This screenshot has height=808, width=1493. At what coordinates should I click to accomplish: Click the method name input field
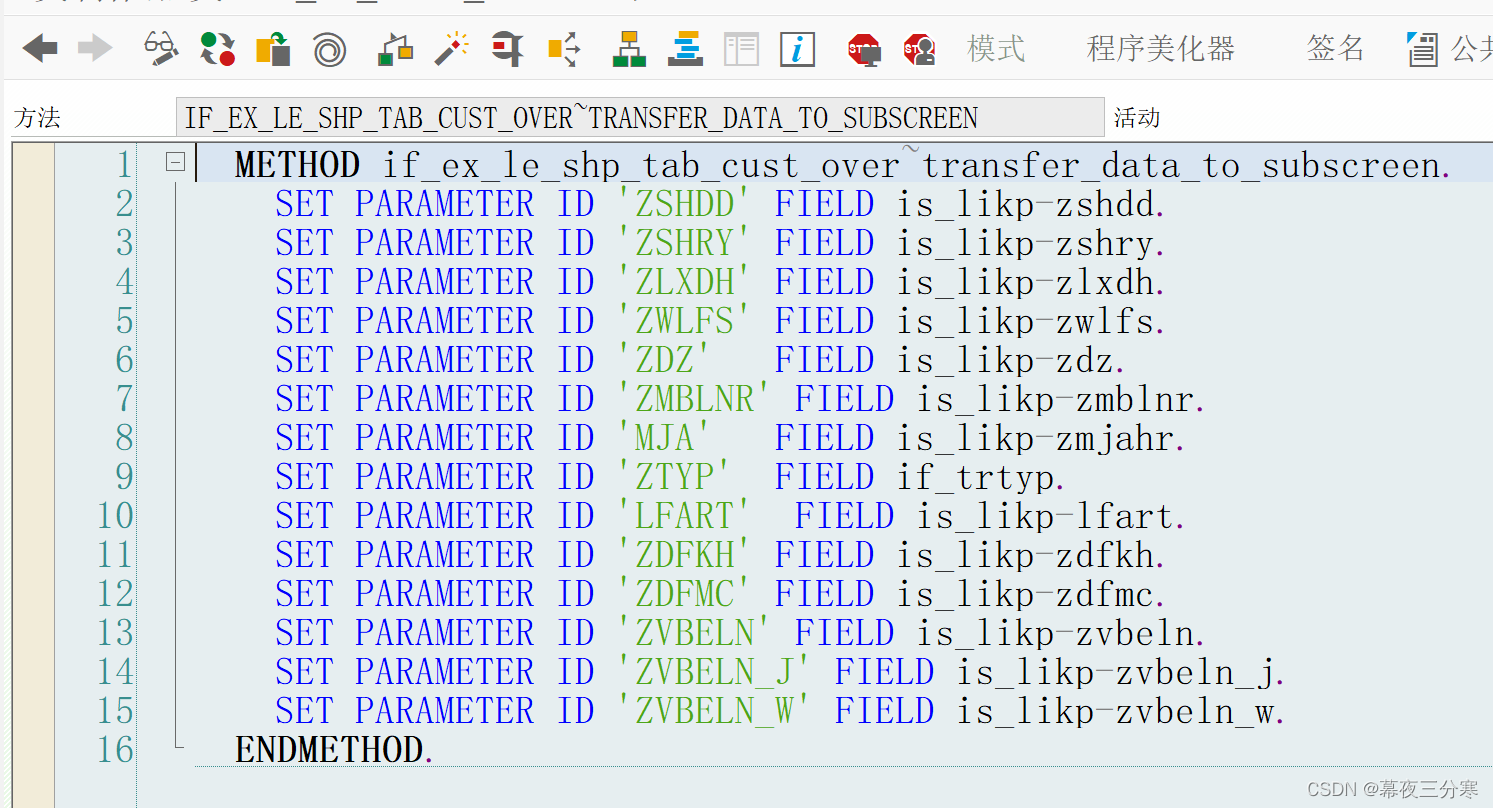click(640, 117)
